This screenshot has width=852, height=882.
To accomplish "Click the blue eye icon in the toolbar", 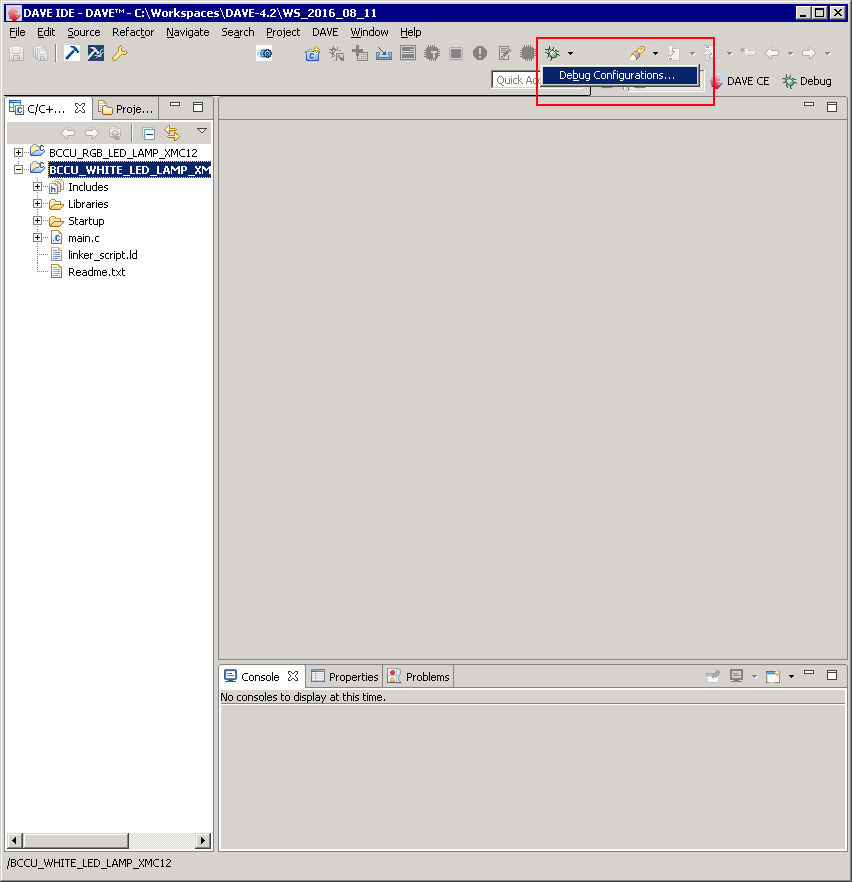I will (x=265, y=53).
